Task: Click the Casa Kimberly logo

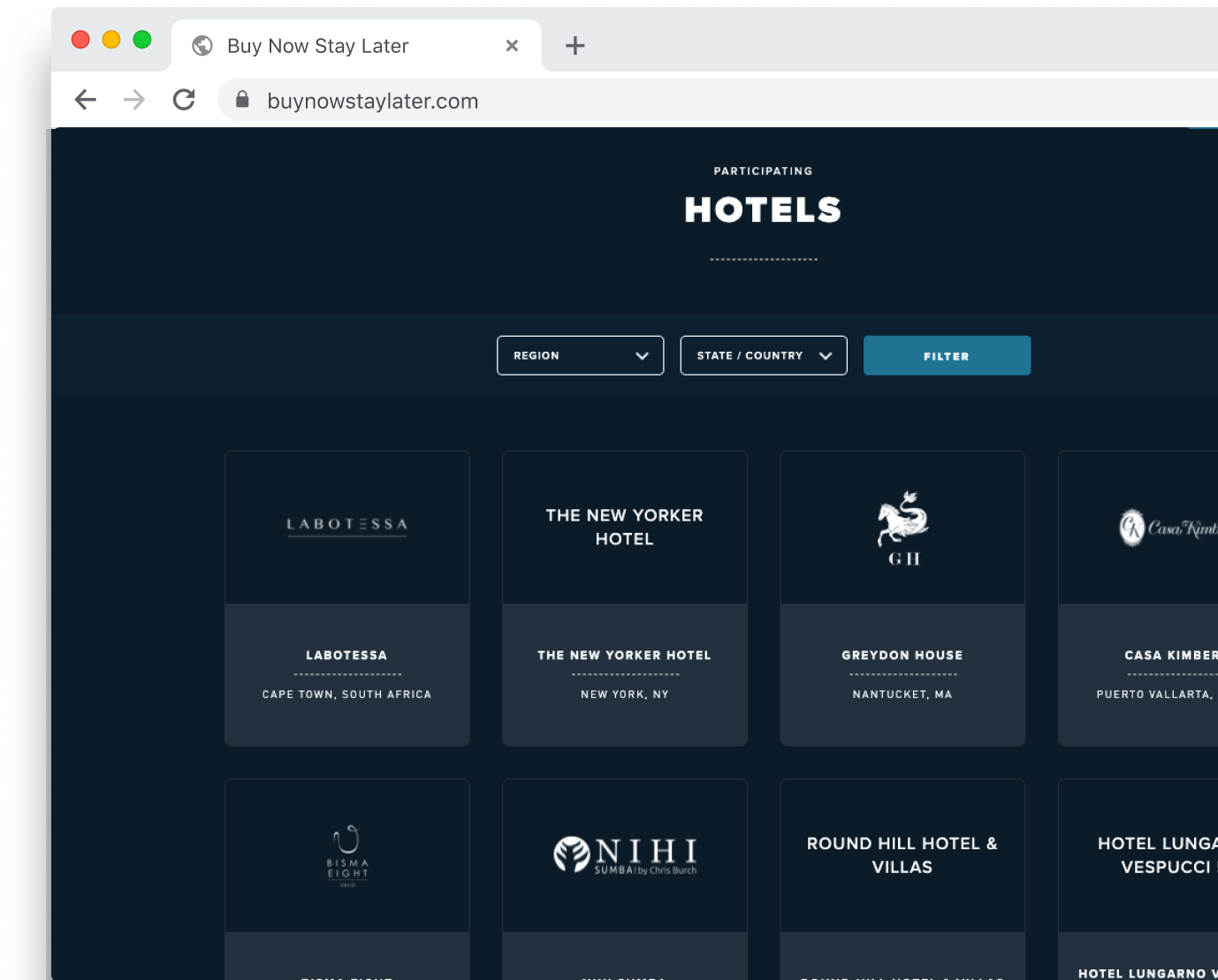Action: (x=1169, y=528)
